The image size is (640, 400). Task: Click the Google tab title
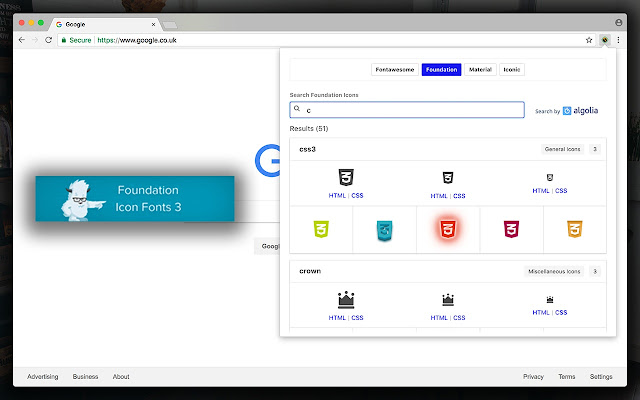(x=76, y=24)
